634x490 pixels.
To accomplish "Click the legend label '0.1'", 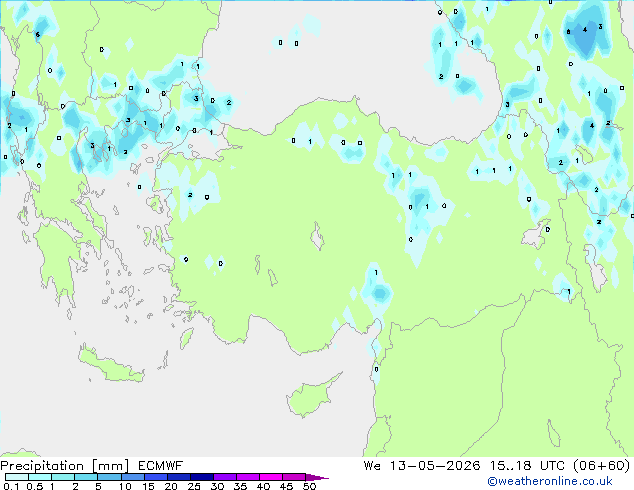I will pos(11,486).
